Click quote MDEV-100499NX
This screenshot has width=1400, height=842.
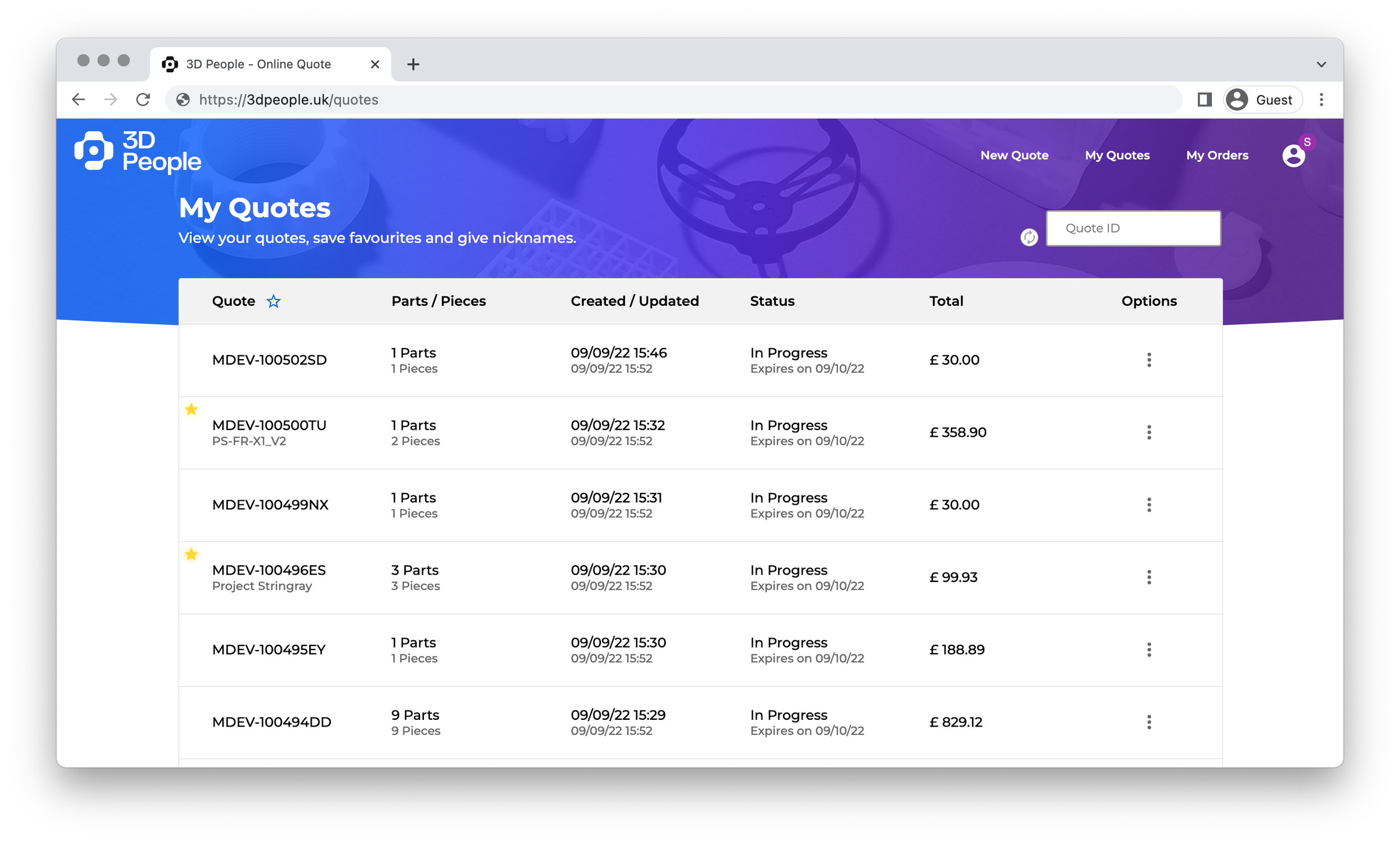[270, 504]
